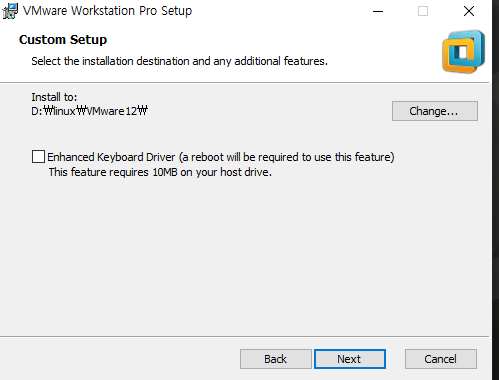Viewport: 499px width, 380px height.
Task: Click the VMware Workstation logo graphic
Action: pyautogui.click(x=463, y=52)
